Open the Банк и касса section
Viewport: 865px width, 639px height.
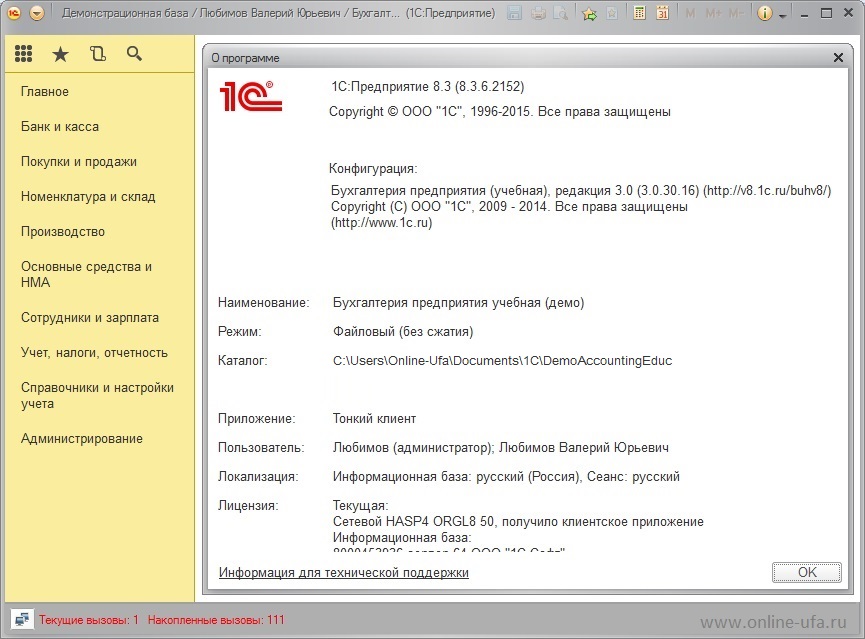60,126
